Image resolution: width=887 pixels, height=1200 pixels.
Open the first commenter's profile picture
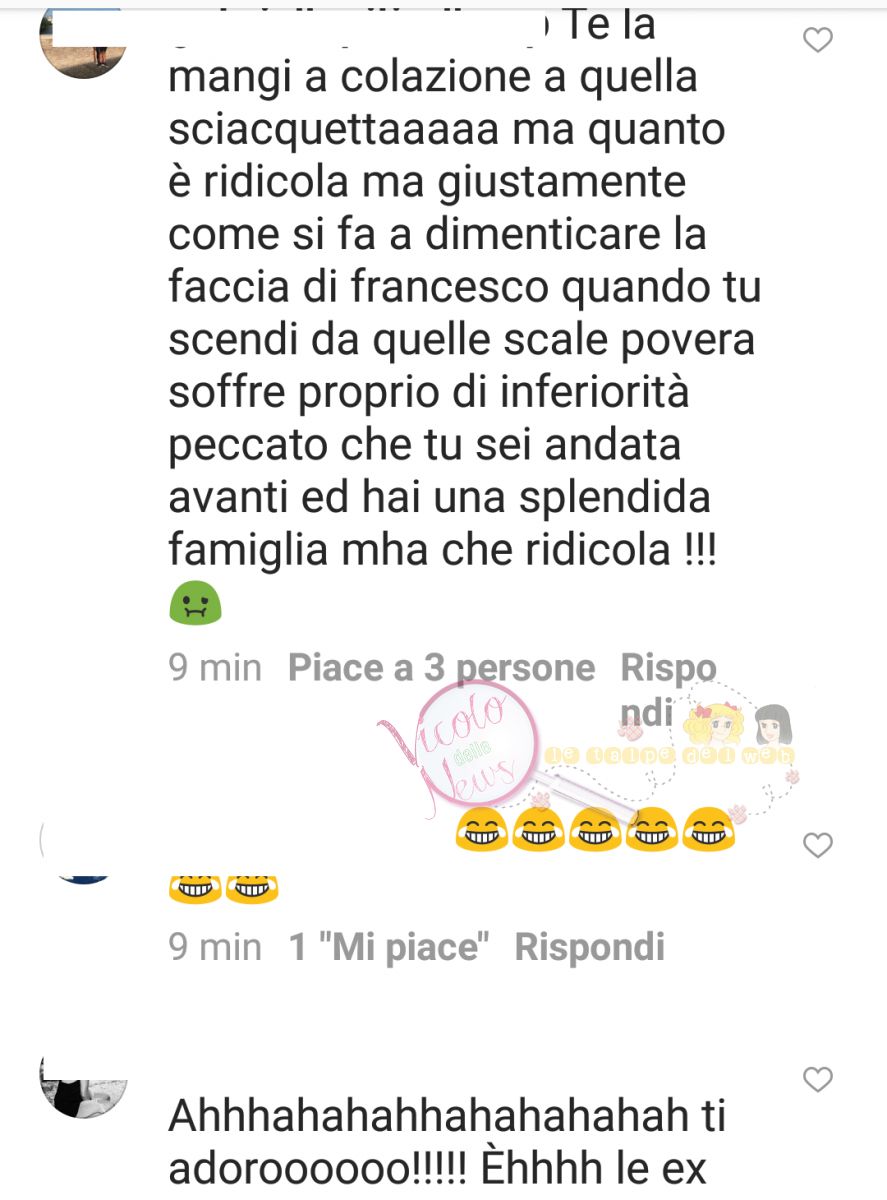(84, 40)
